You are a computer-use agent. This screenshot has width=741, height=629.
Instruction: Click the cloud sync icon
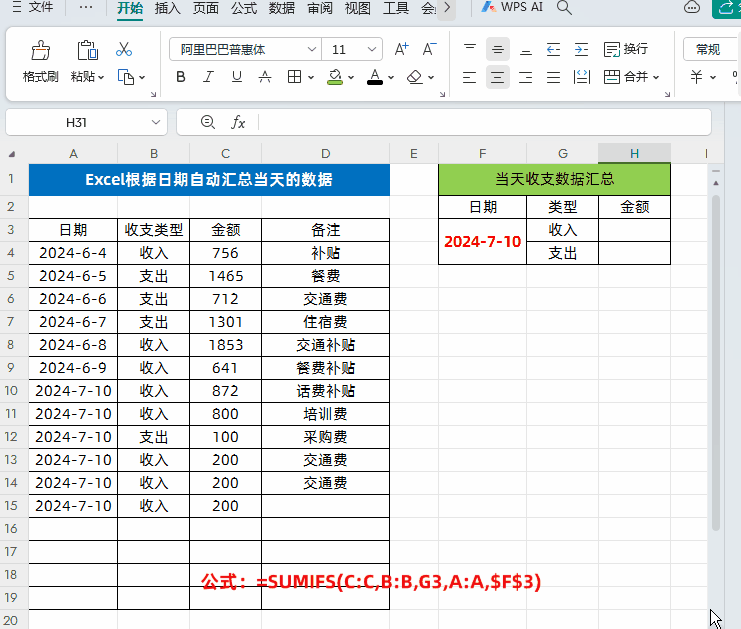click(692, 8)
